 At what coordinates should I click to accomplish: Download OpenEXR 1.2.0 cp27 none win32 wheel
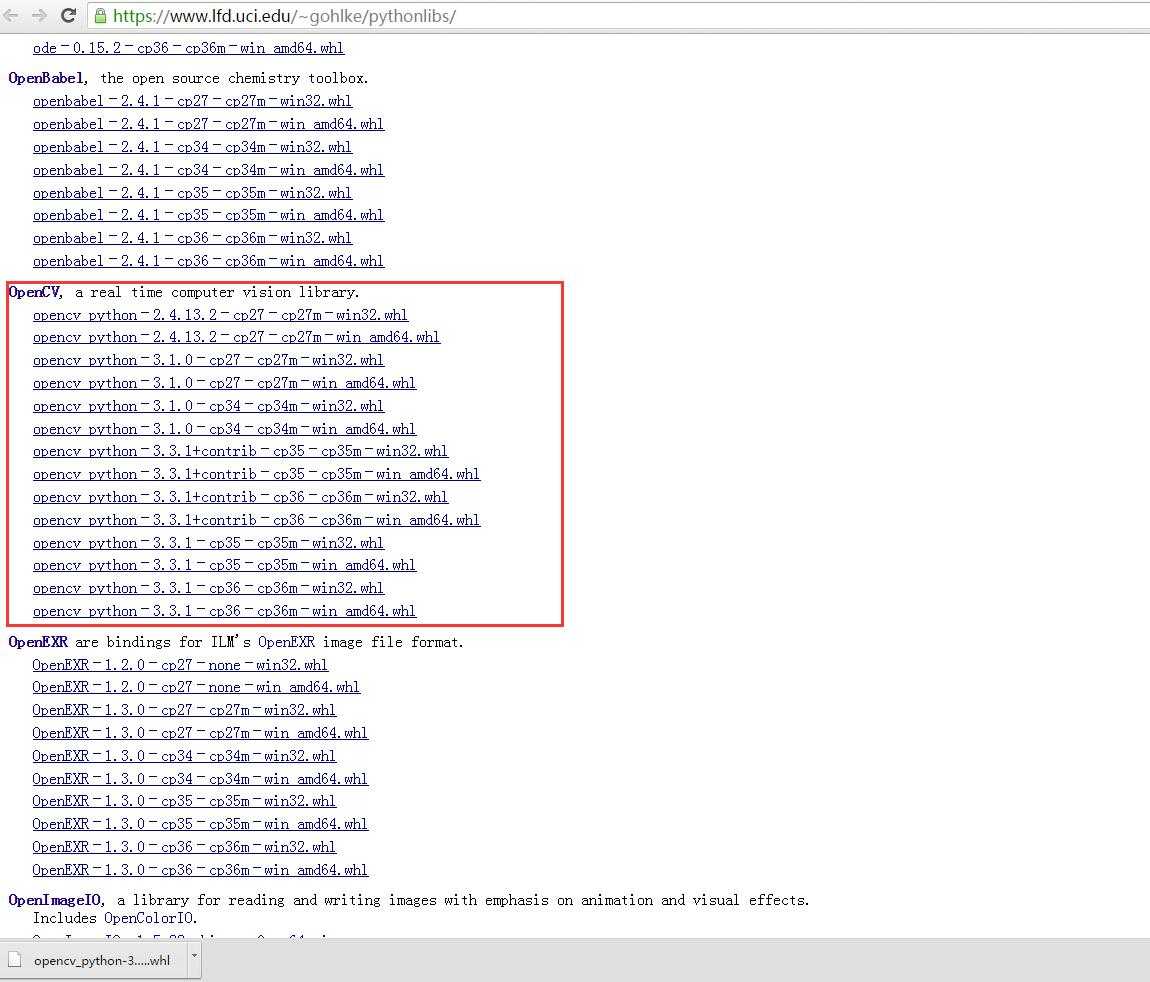[180, 665]
